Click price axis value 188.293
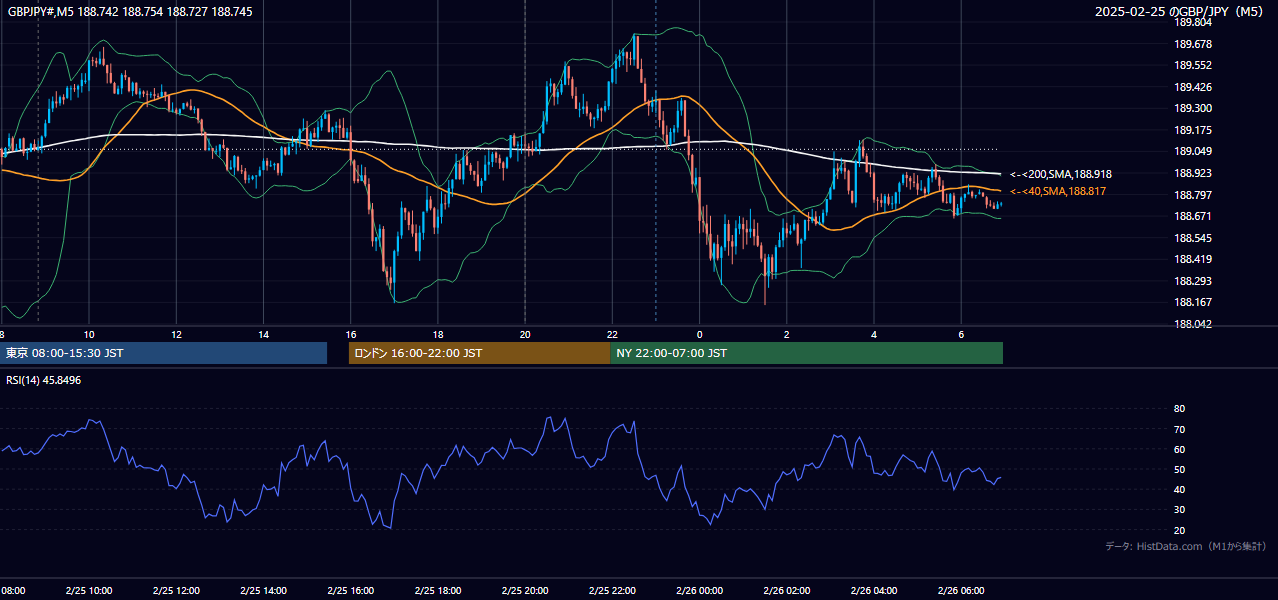 click(x=1192, y=281)
